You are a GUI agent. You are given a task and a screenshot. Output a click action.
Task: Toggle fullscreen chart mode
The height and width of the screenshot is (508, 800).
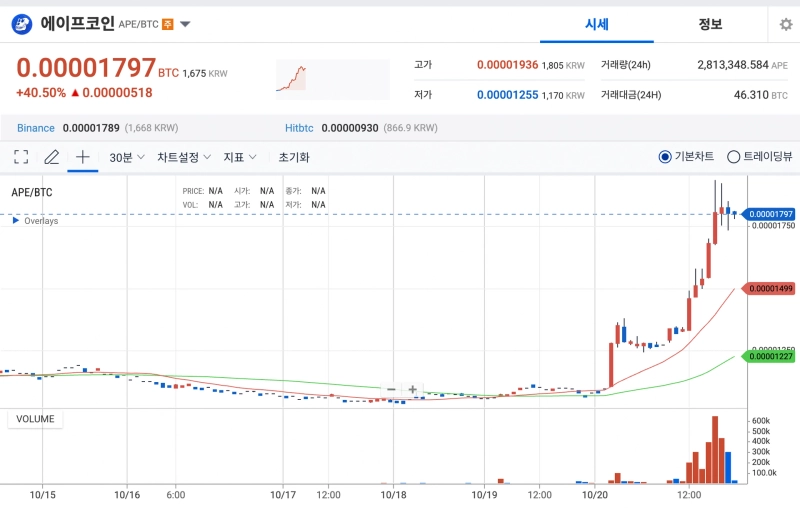(x=21, y=157)
